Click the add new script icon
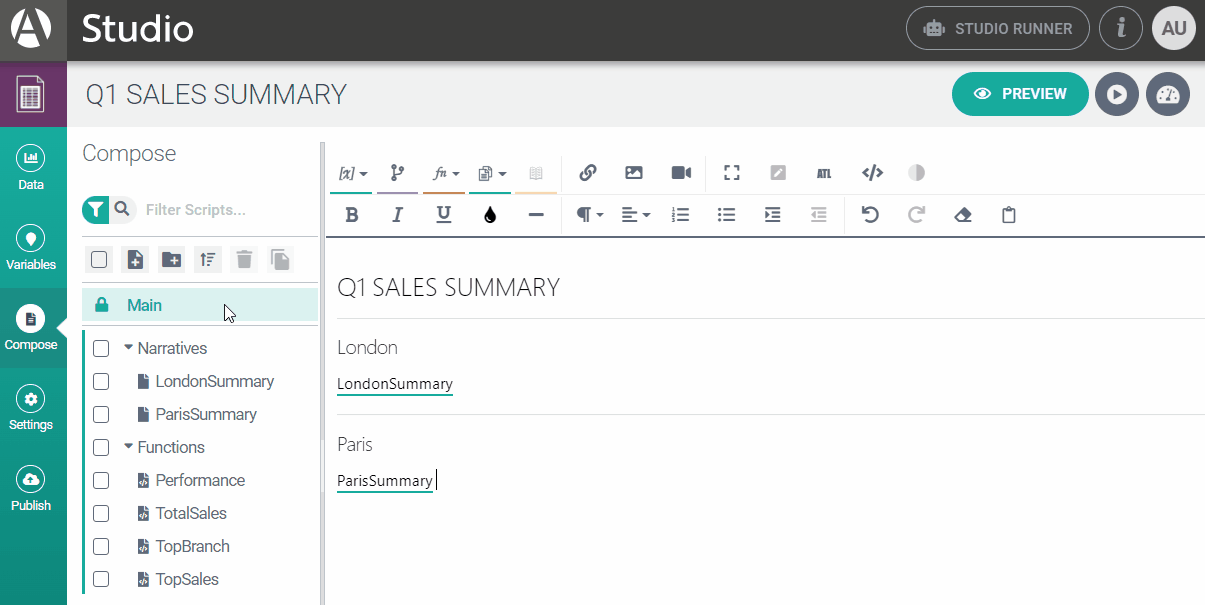 pos(135,260)
